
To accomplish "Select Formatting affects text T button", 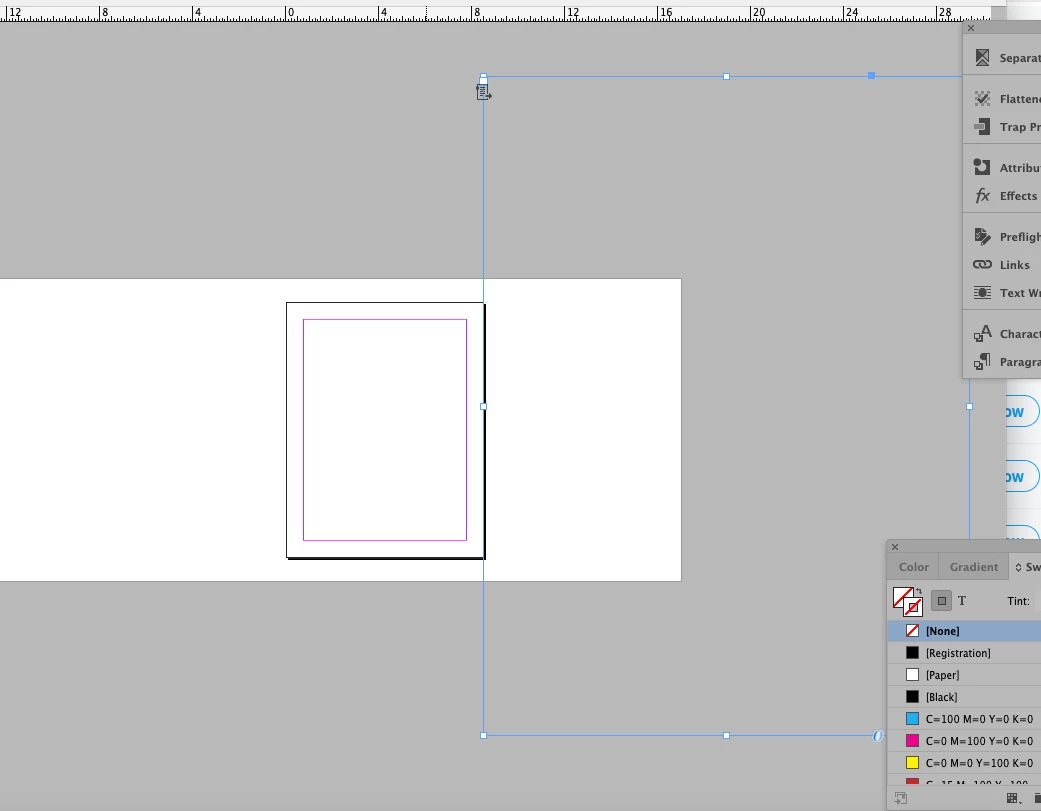I will (x=962, y=601).
